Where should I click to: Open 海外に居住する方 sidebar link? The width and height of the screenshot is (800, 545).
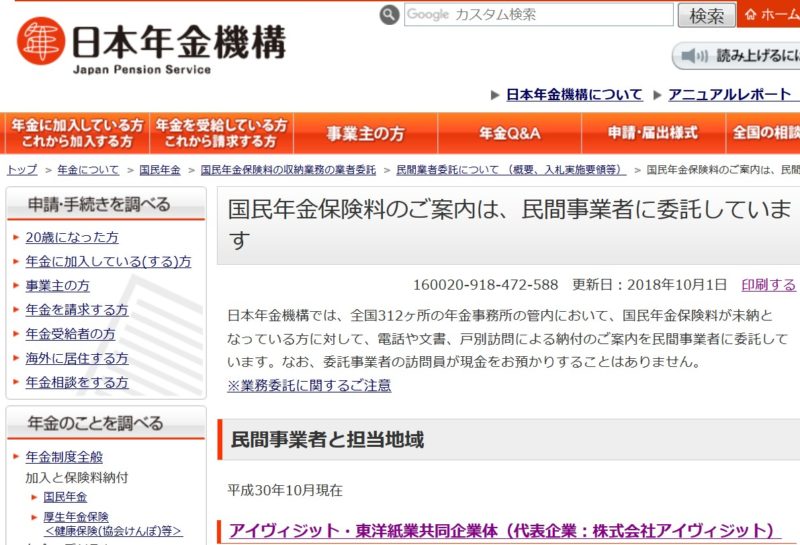click(77, 358)
